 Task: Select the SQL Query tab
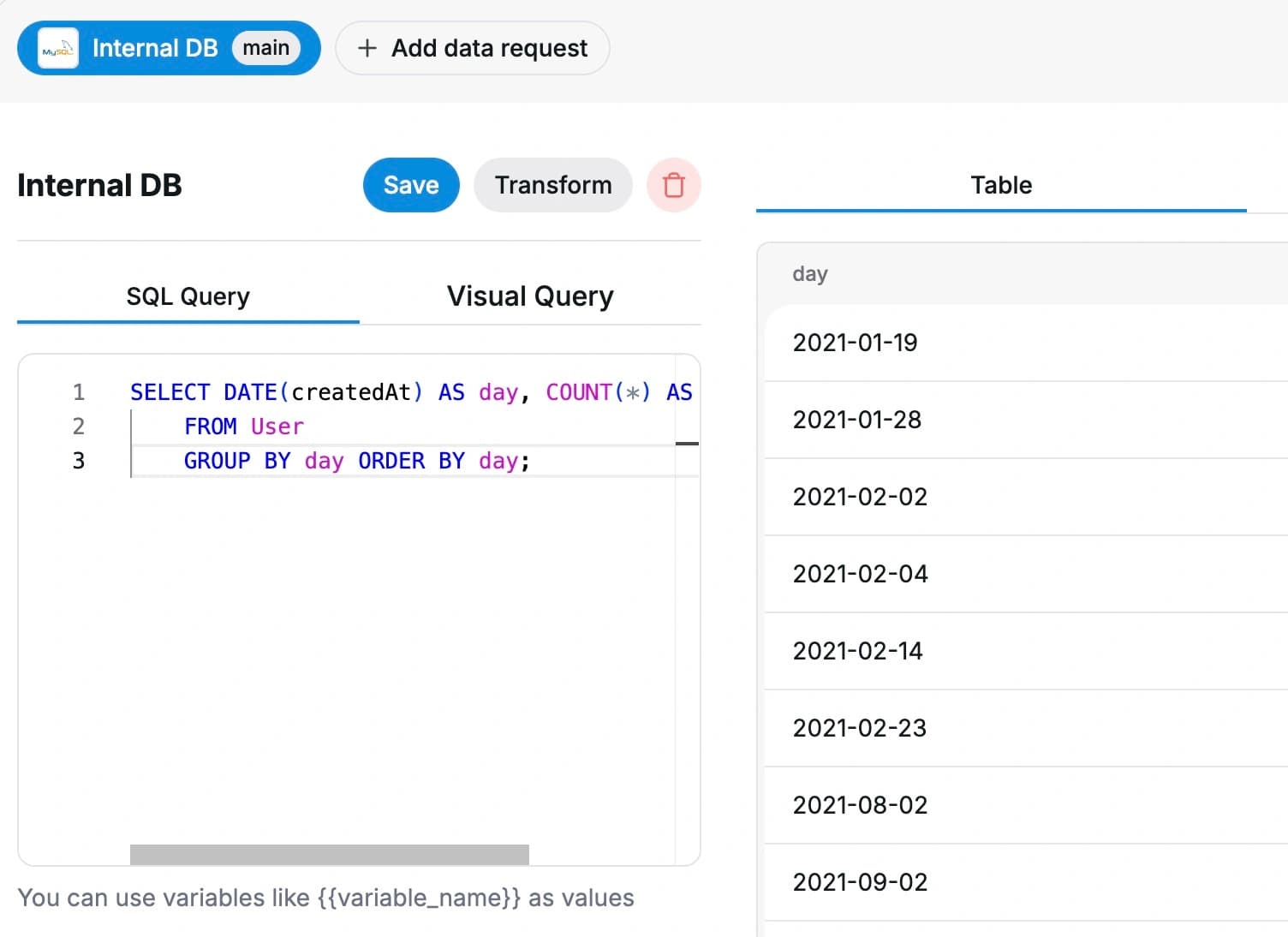188,295
